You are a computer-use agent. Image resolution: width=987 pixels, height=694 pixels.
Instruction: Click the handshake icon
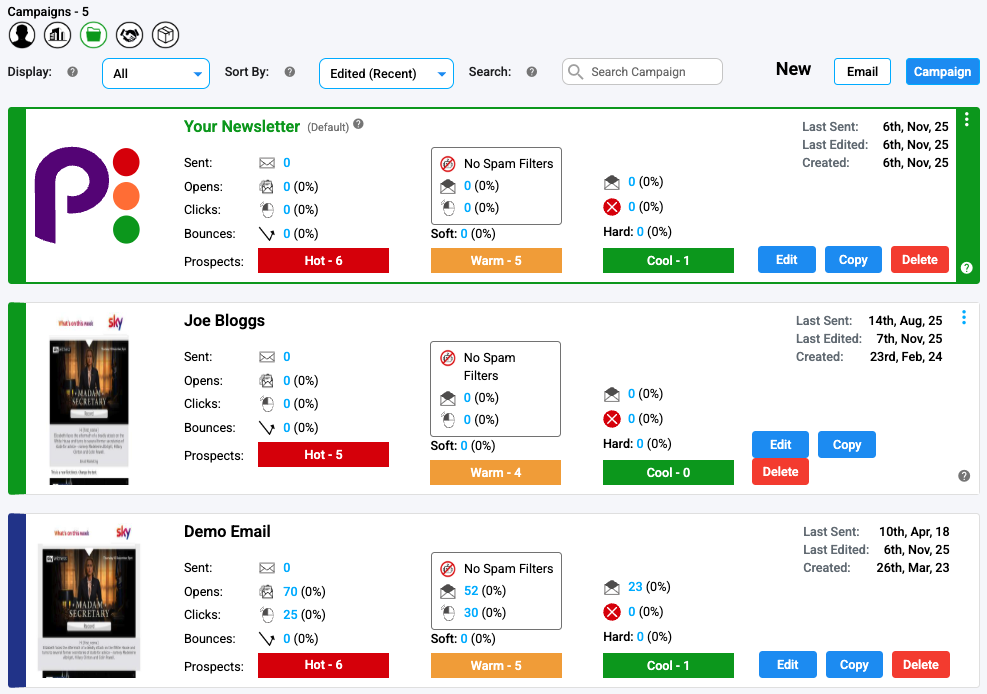[x=129, y=36]
